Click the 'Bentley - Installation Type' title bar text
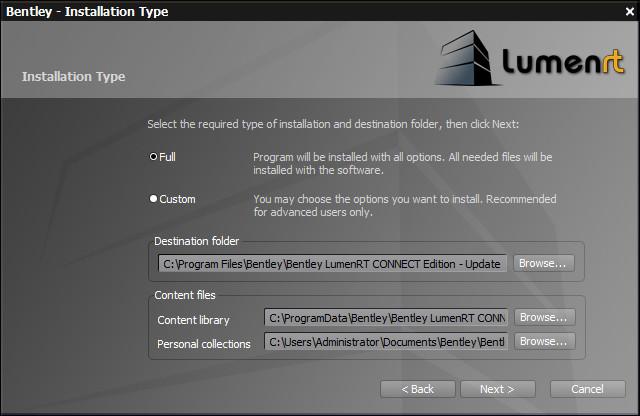The image size is (640, 416). [x=87, y=11]
